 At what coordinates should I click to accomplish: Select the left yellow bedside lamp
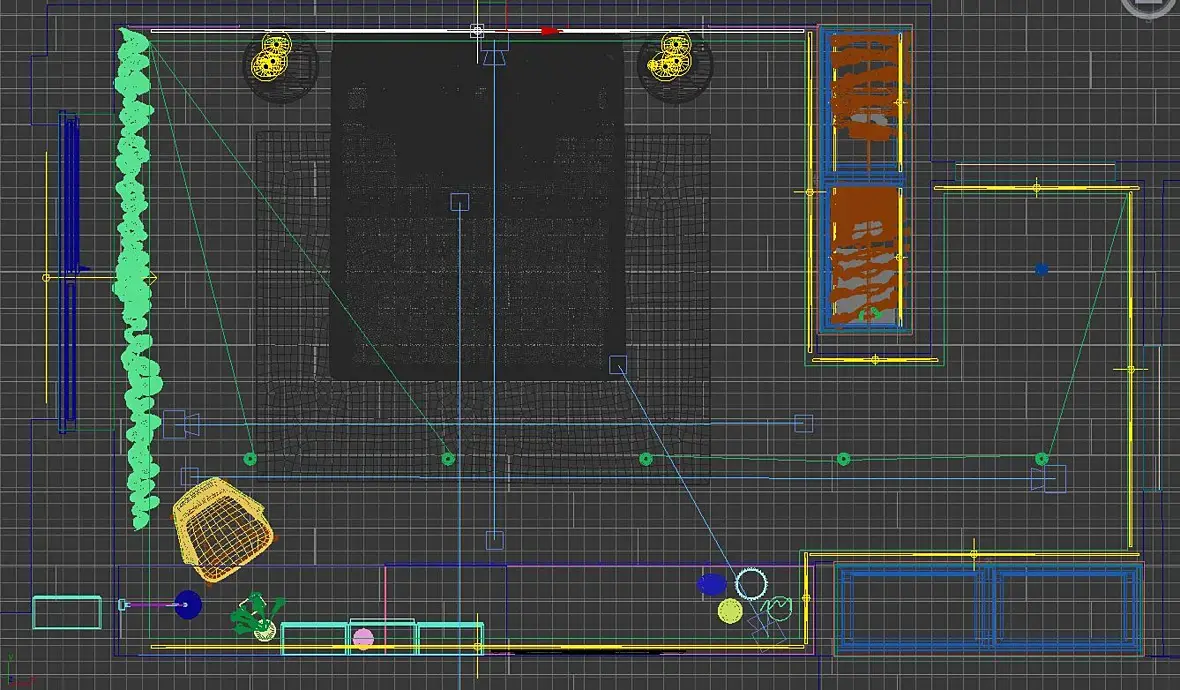272,56
